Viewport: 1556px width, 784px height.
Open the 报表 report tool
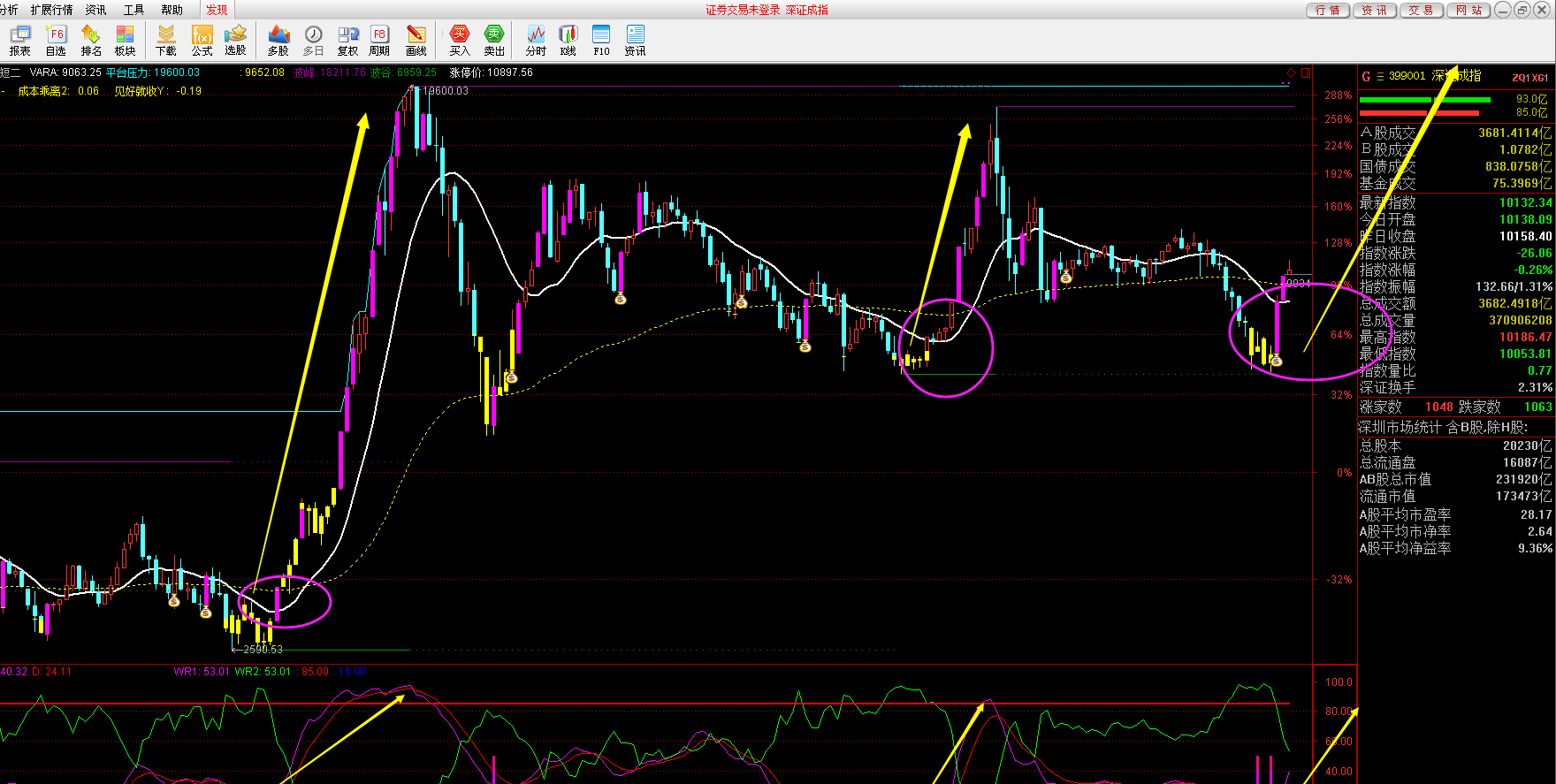click(19, 41)
